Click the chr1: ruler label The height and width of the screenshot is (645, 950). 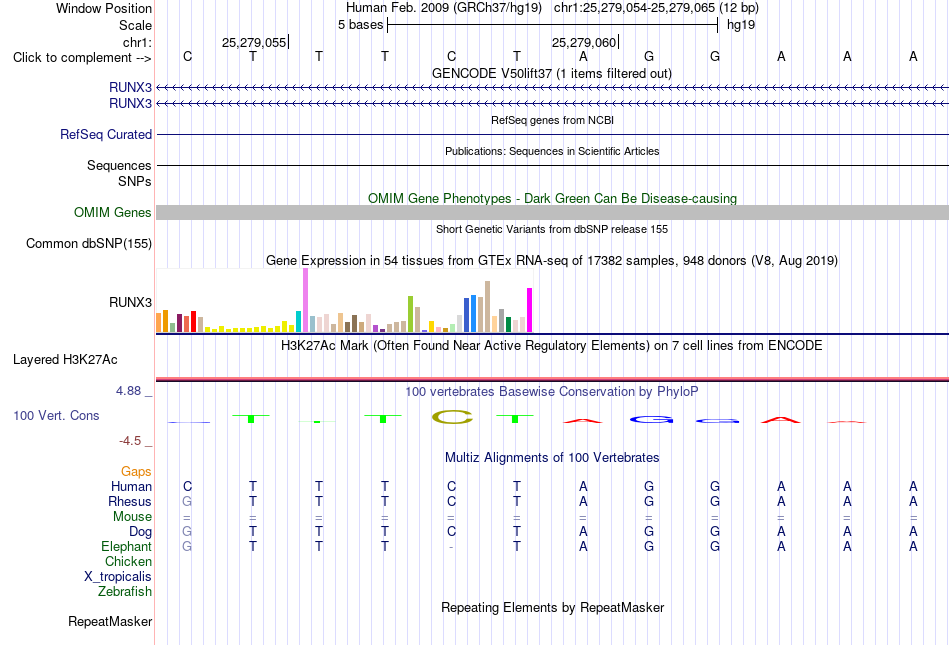coord(138,42)
